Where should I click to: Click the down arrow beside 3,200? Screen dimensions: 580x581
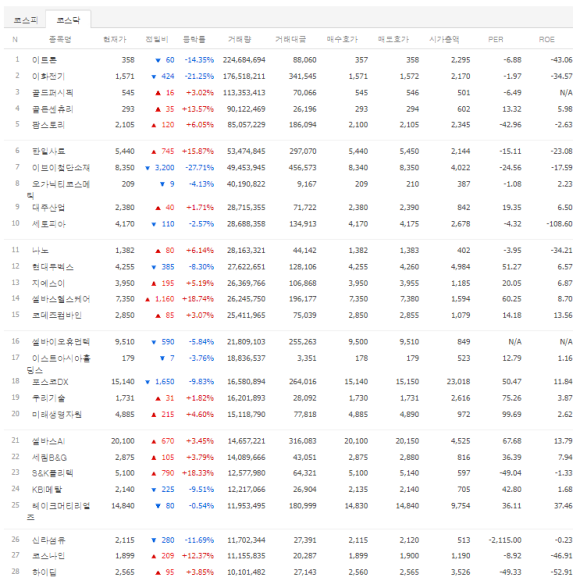[148, 168]
